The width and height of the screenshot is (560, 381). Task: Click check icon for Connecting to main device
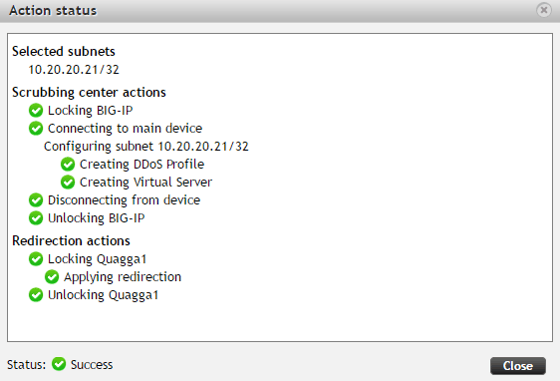click(36, 128)
